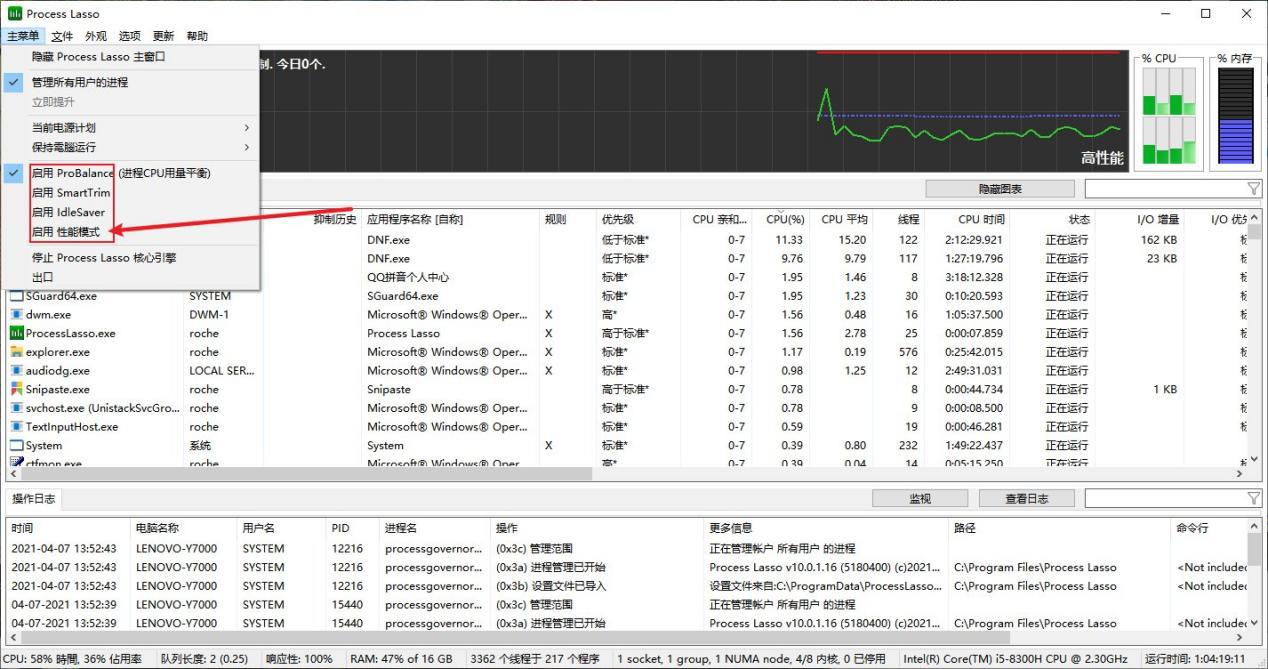Enable 启用 IdleSaver option
This screenshot has height=669, width=1268.
tap(68, 212)
